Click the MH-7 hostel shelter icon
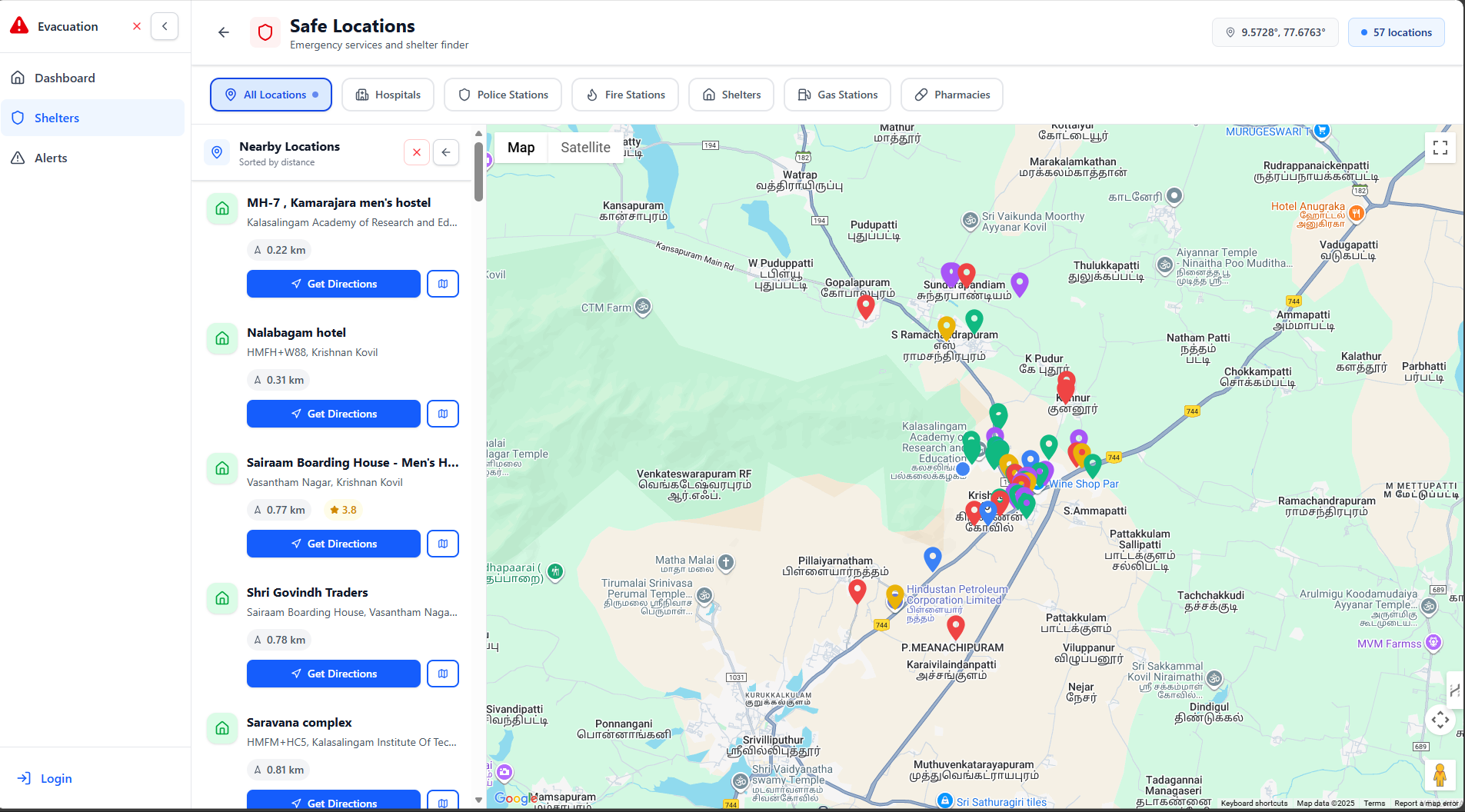This screenshot has height=812, width=1465. pos(222,209)
